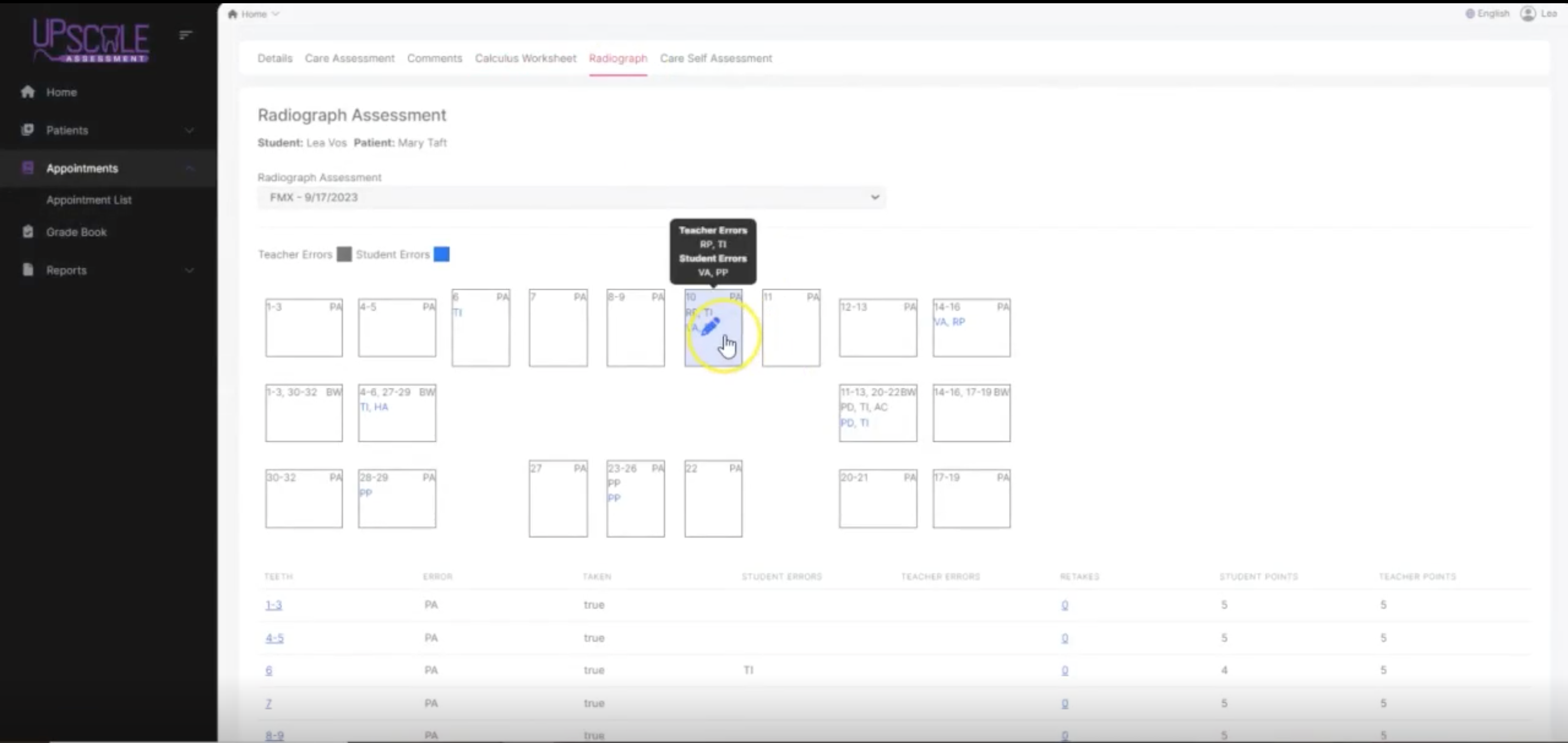Open the Home breadcrumb dropdown
Screen dimensions: 1568x743
point(275,14)
